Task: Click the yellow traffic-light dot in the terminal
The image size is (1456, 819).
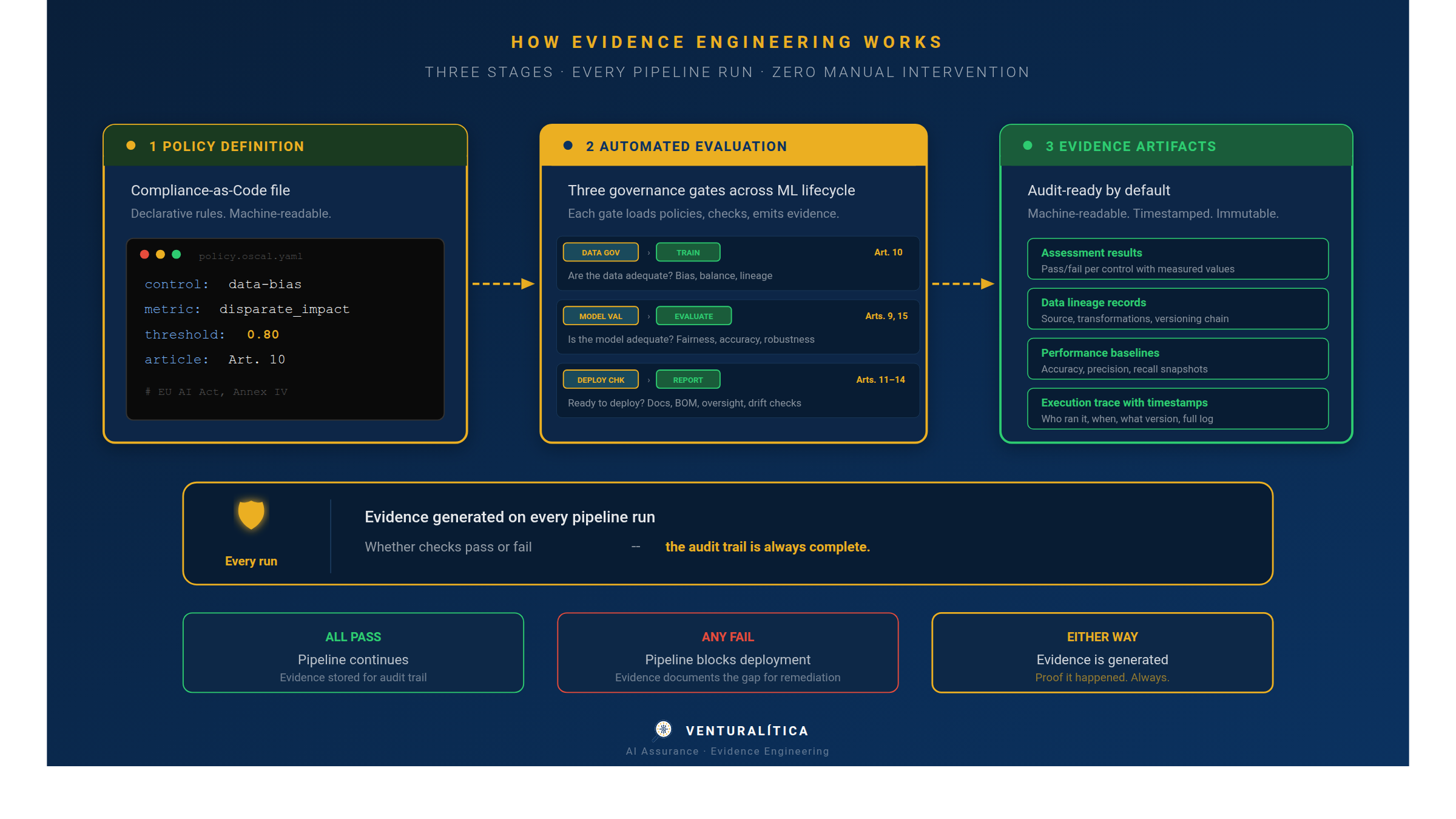Action: [160, 255]
